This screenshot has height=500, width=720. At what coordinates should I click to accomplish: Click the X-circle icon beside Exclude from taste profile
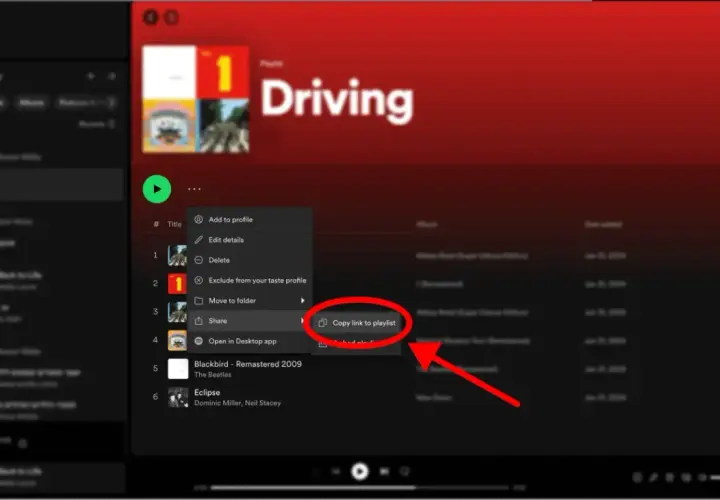pos(198,280)
